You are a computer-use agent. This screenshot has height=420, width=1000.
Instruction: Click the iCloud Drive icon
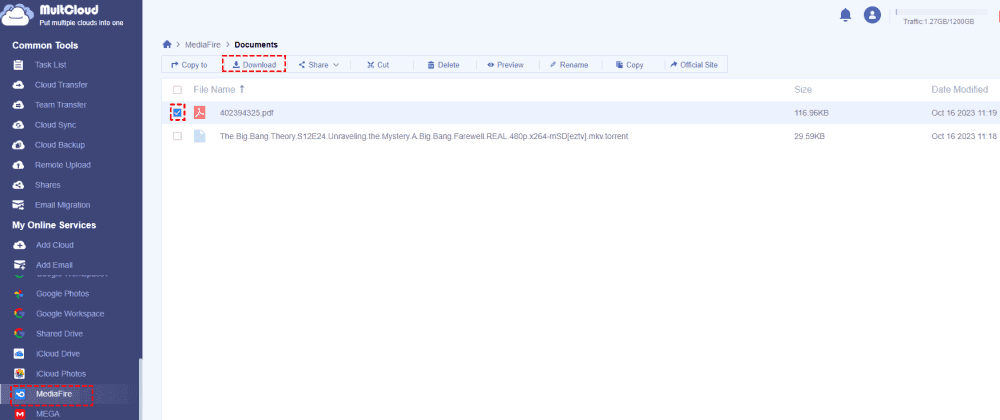(x=19, y=354)
